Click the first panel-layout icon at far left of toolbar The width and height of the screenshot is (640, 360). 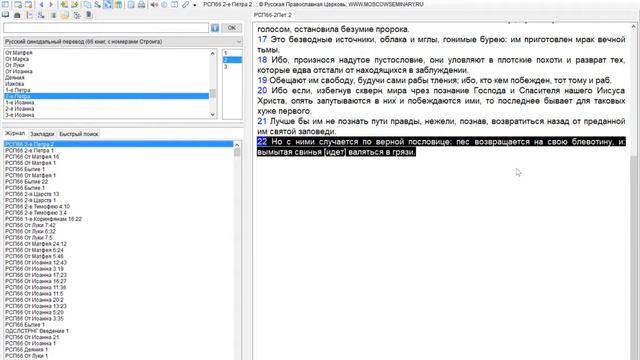tap(5, 4)
